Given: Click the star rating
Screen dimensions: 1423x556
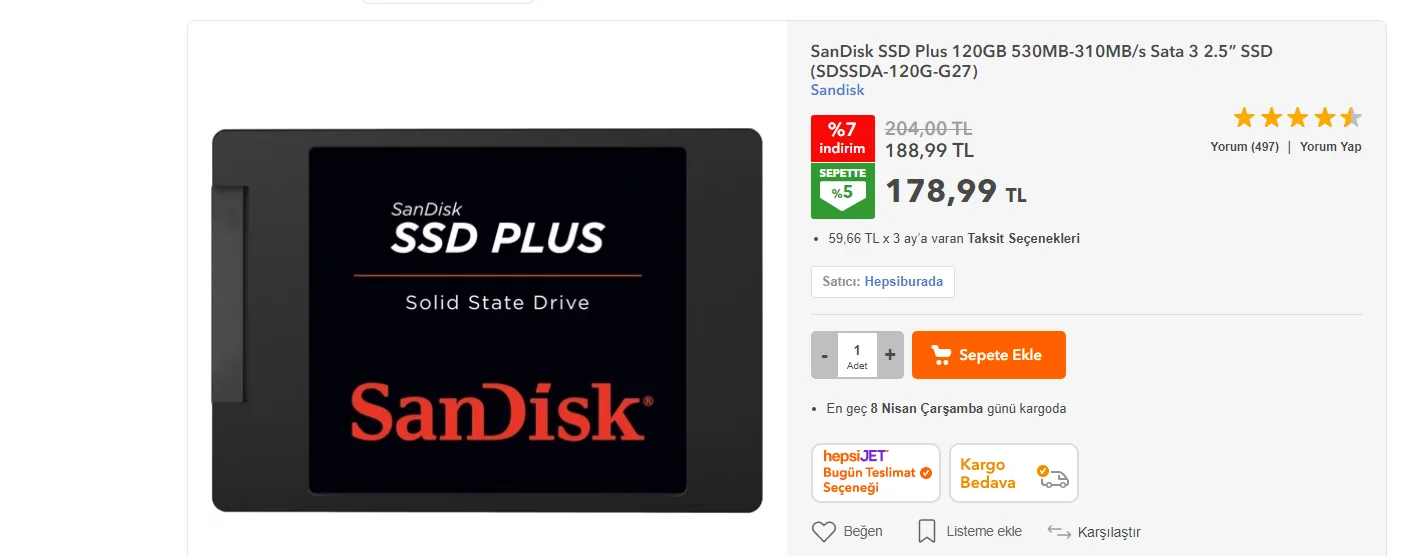Looking at the screenshot, I should pyautogui.click(x=1297, y=118).
